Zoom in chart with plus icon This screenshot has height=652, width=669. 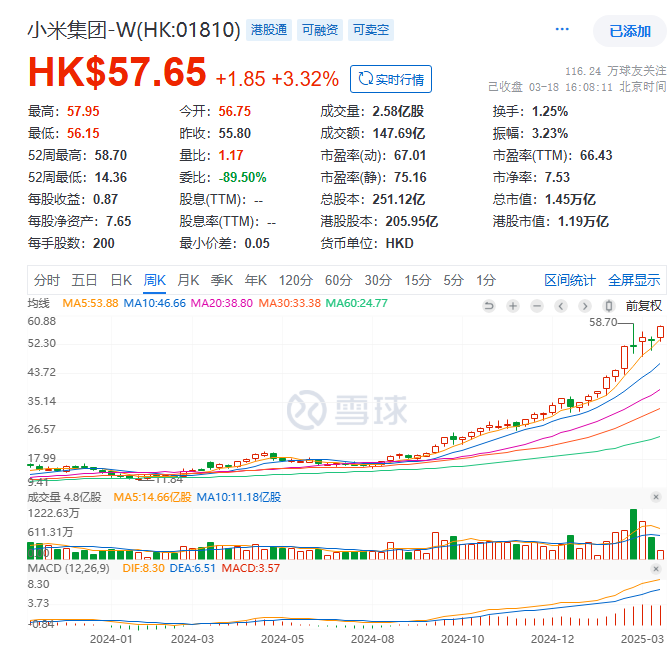tap(513, 306)
